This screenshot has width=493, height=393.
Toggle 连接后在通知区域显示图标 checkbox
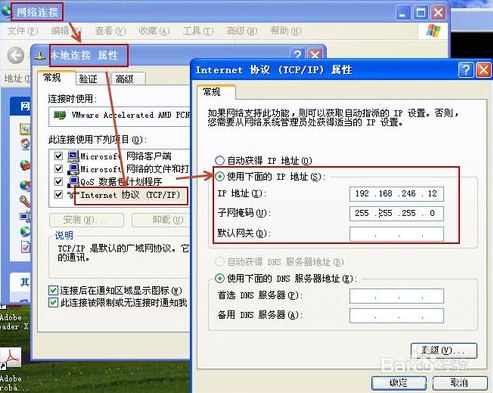click(x=53, y=290)
